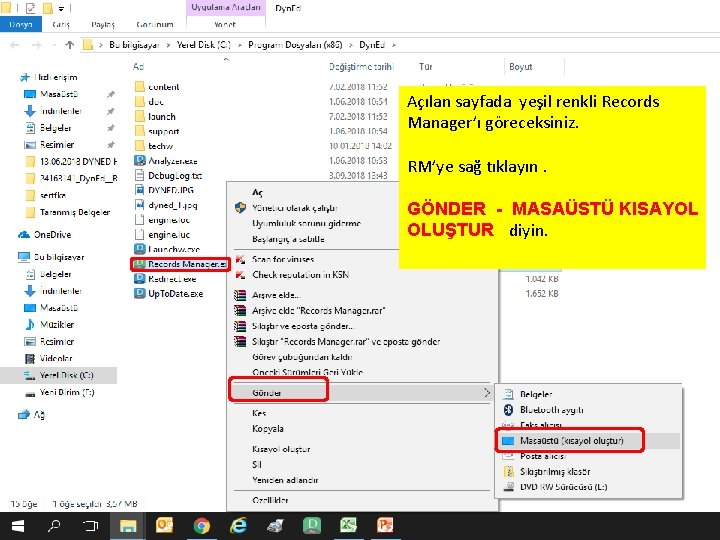
Task: Choose Arşive ekle... in context menu
Action: pos(276,295)
